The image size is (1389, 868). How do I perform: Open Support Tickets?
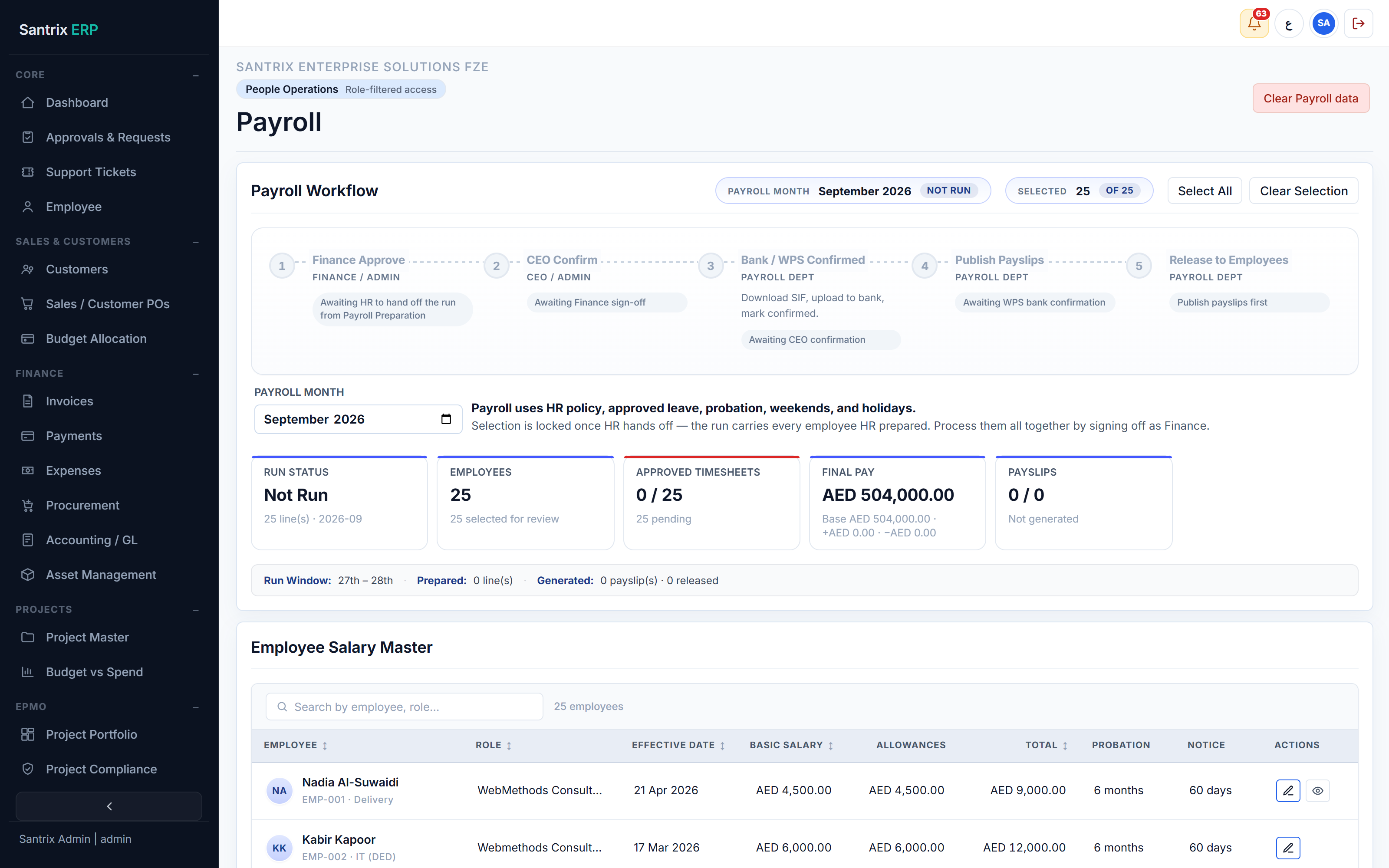coord(109,172)
